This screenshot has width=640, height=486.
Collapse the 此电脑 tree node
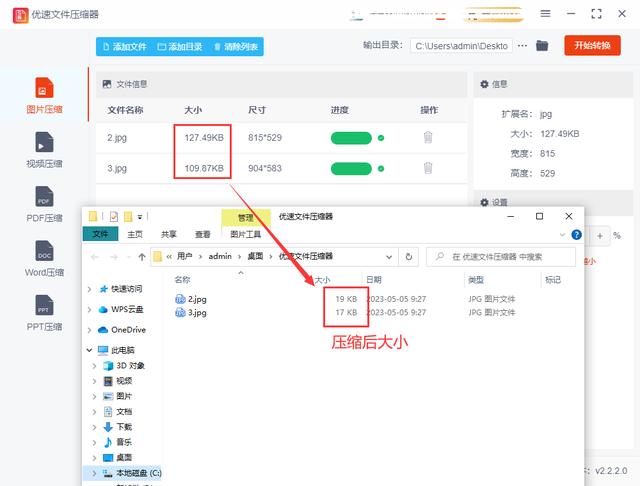89,350
